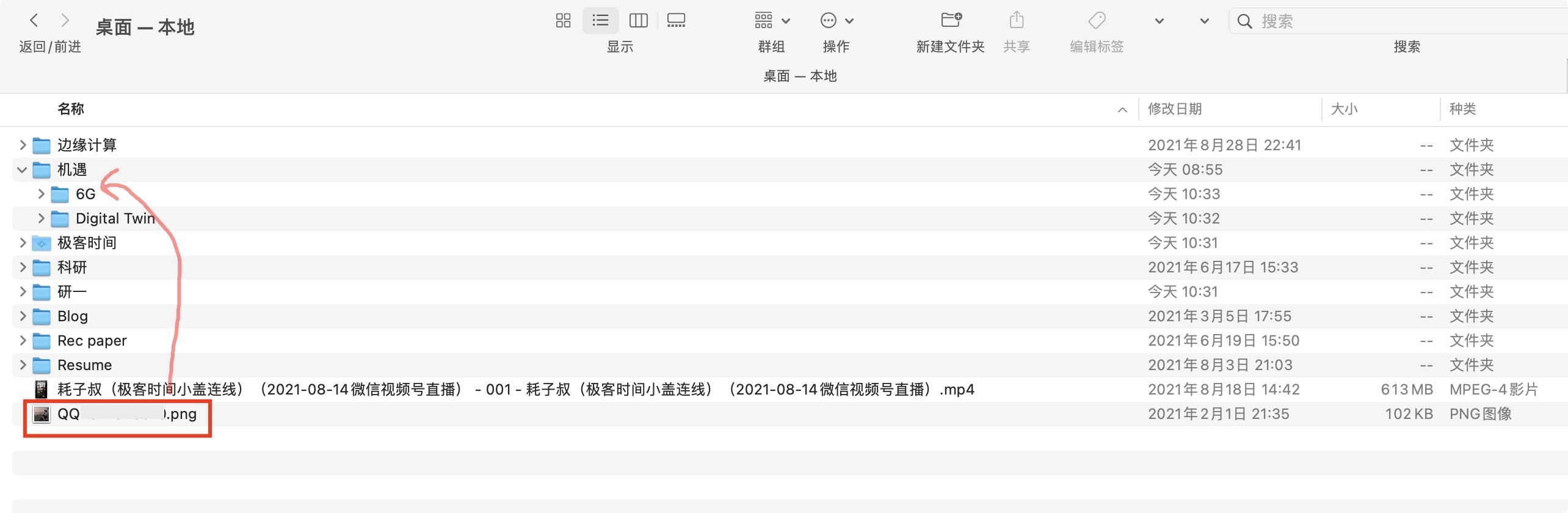Select the Rec paper folder name
The width and height of the screenshot is (1568, 513).
pos(92,340)
